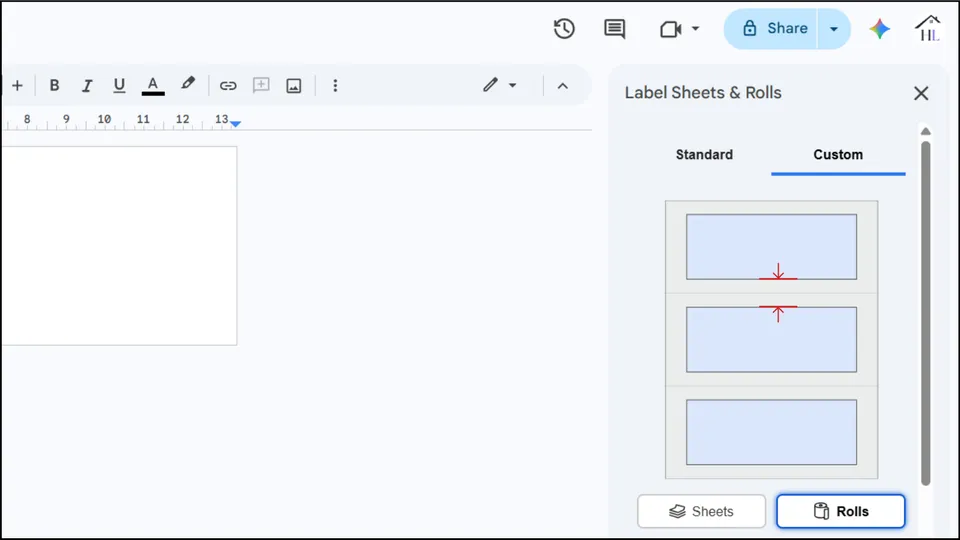The width and height of the screenshot is (960, 540).
Task: Click the side panel scrollbar thumb
Action: 926,313
